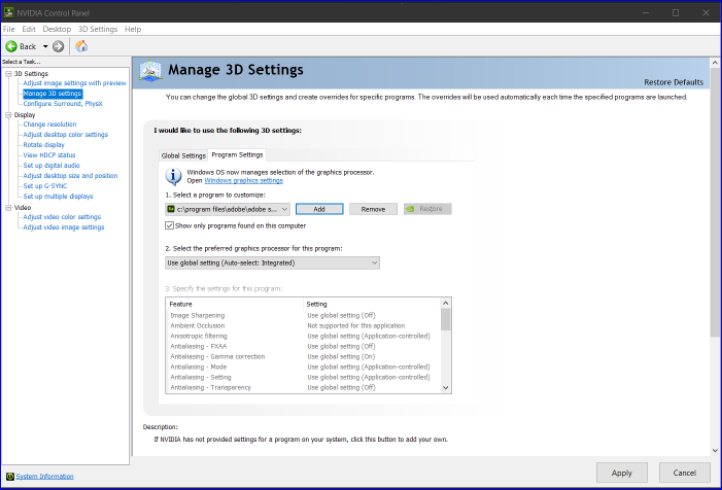Collapse the Display tree node
The image size is (722, 490).
pyautogui.click(x=8, y=115)
